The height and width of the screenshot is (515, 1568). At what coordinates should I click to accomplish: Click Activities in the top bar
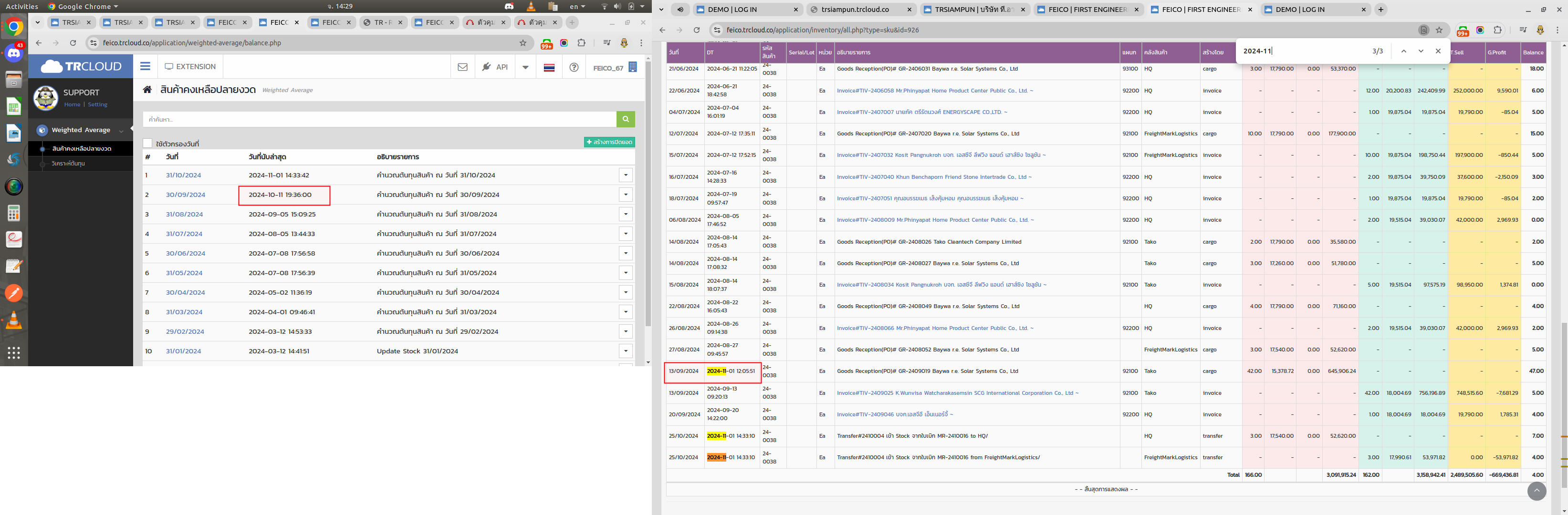point(22,7)
